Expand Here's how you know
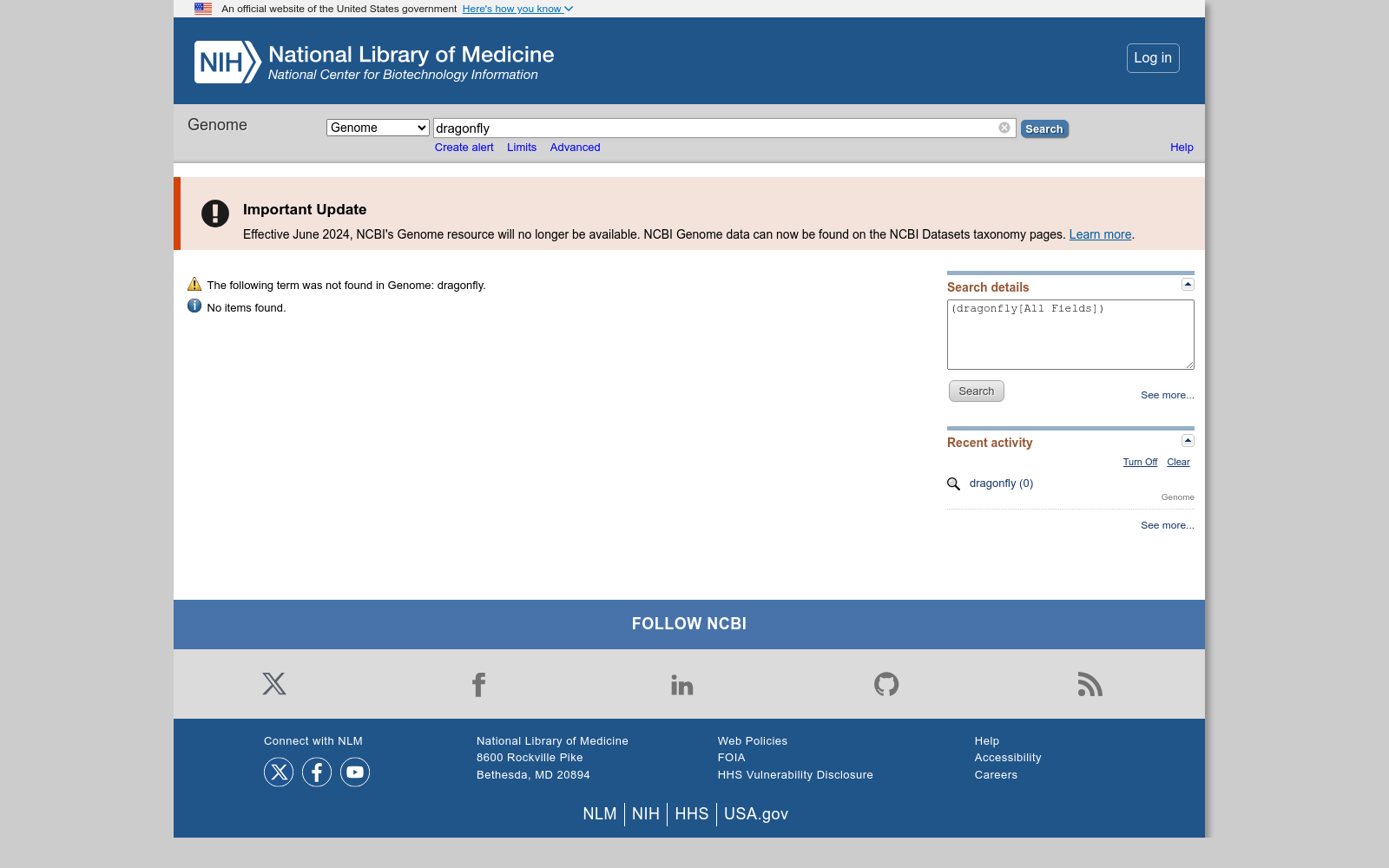This screenshot has width=1389, height=868. tap(517, 9)
